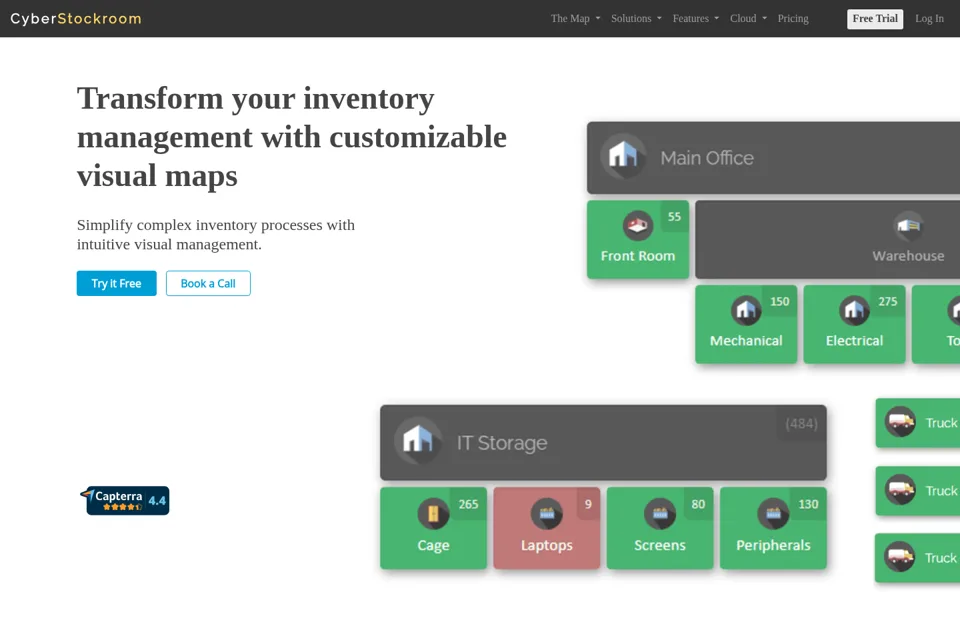Click the Main Office label
The image size is (960, 640).
tap(707, 158)
